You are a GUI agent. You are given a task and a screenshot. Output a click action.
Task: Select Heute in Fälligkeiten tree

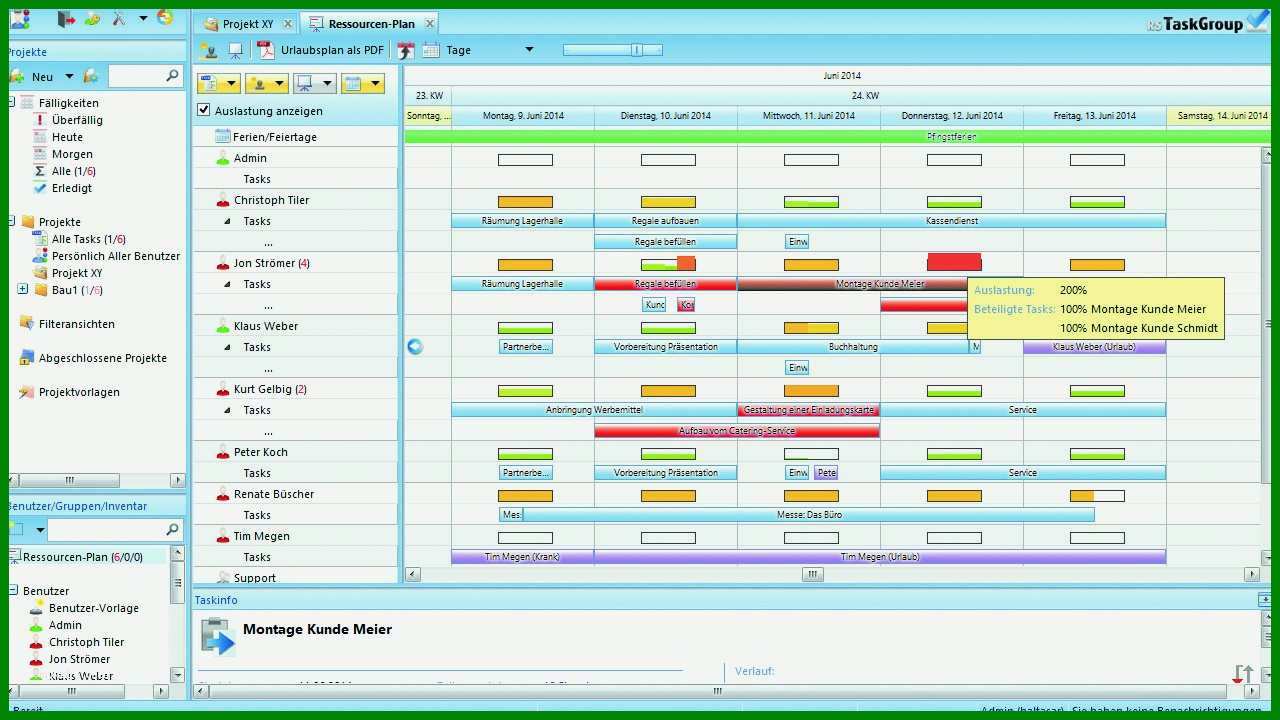pos(67,137)
